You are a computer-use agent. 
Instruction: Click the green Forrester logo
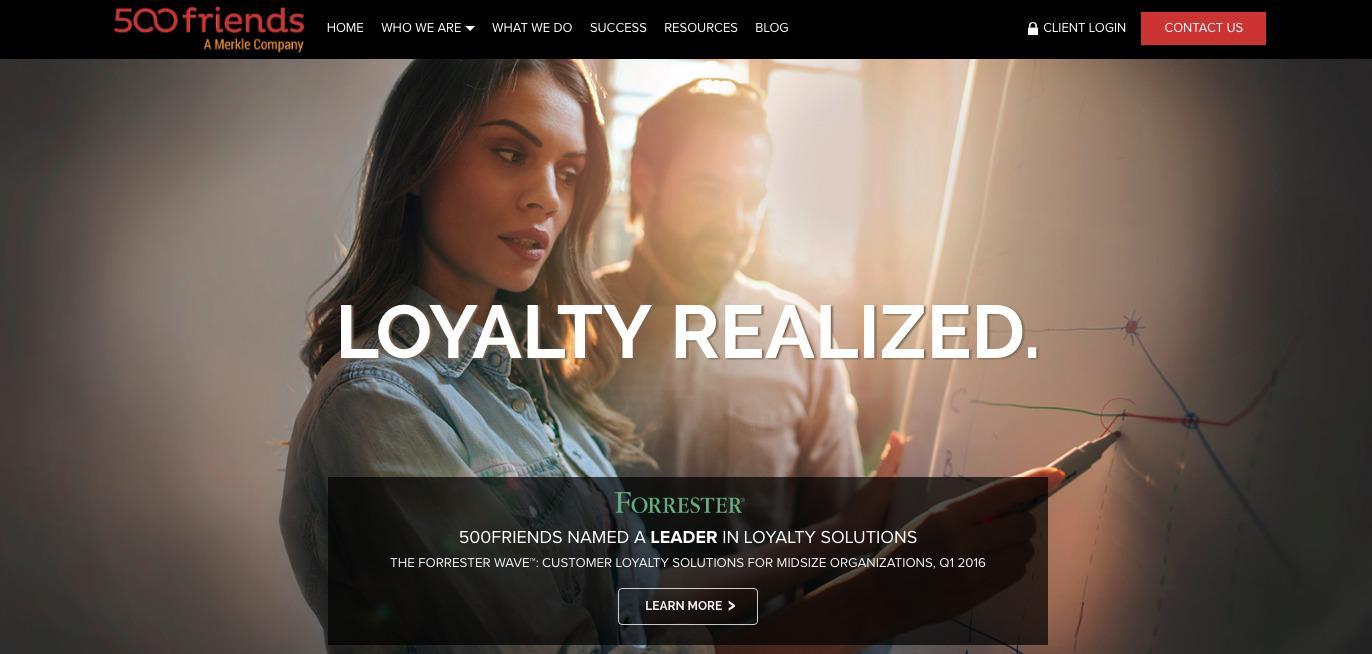tap(680, 503)
